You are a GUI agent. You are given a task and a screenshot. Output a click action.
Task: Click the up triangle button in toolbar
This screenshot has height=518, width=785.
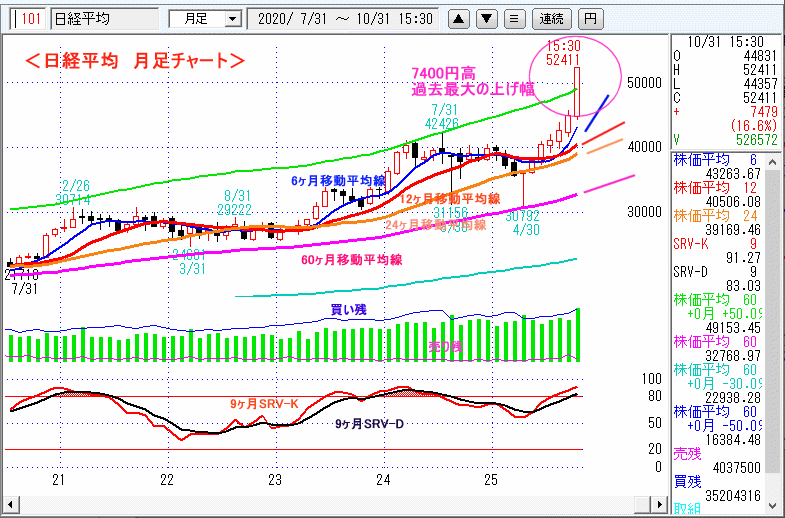[459, 19]
